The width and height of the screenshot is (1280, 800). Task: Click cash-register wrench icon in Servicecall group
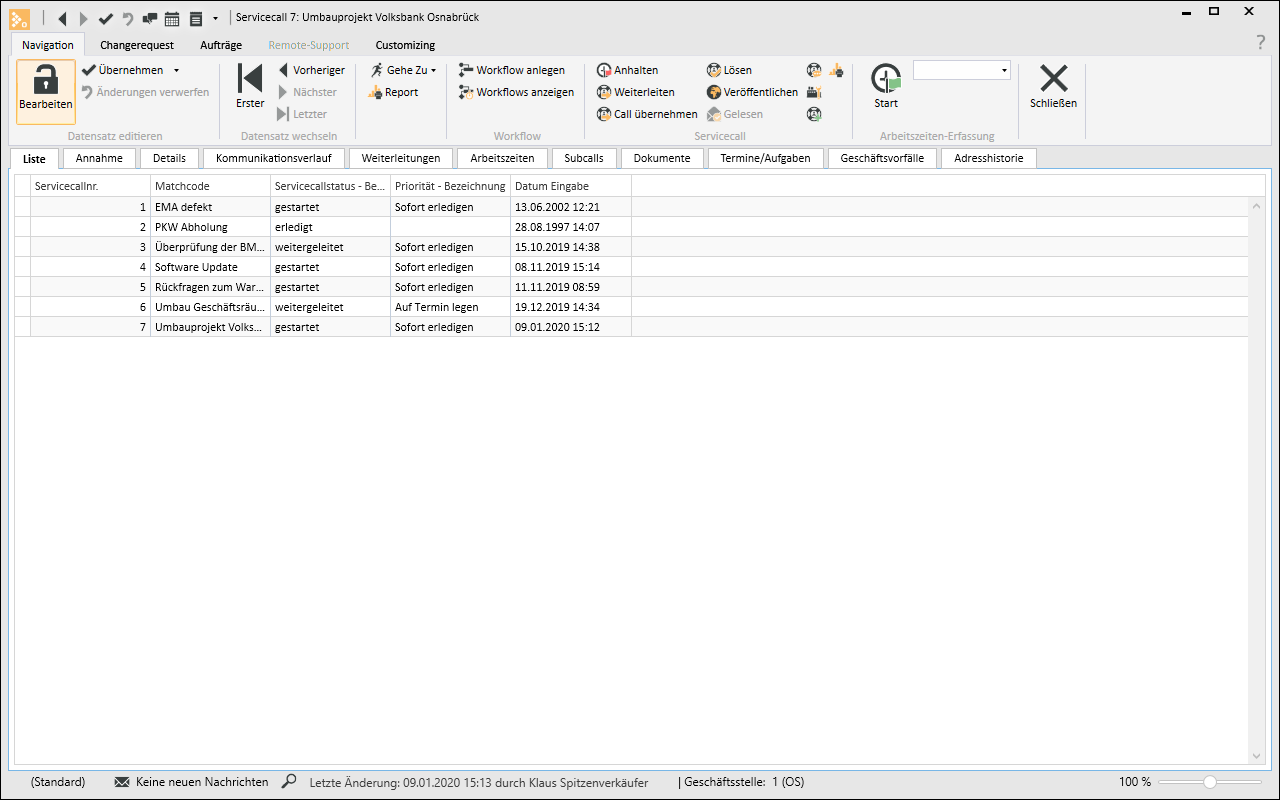[814, 92]
